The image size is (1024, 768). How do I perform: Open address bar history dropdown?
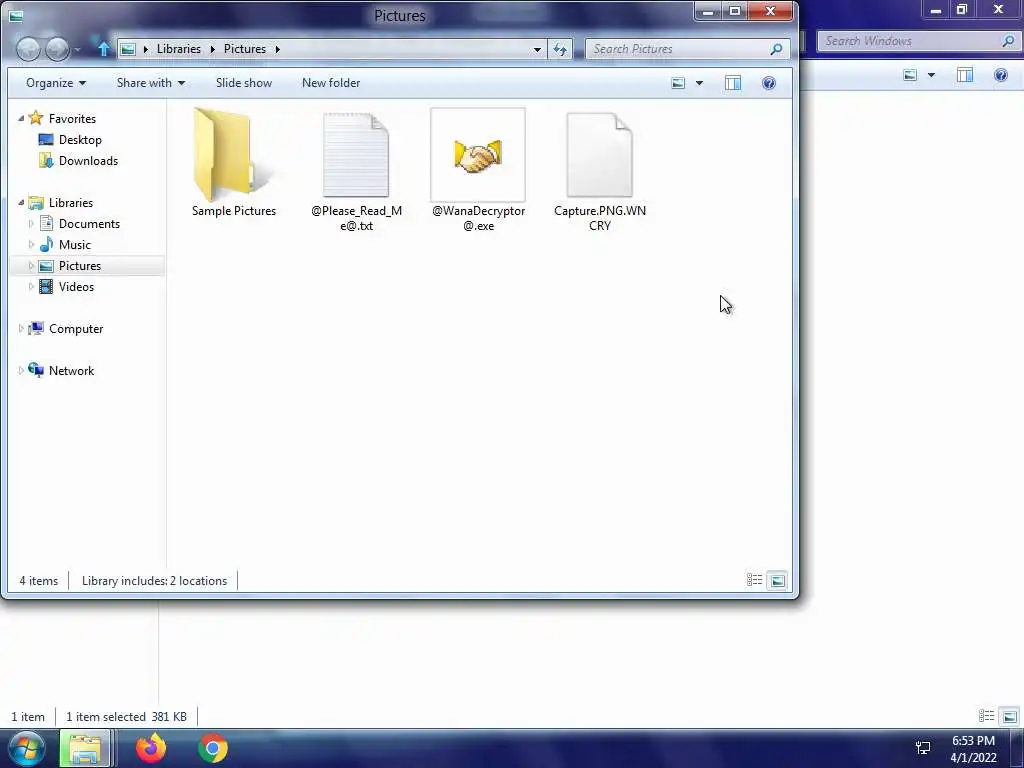point(537,49)
